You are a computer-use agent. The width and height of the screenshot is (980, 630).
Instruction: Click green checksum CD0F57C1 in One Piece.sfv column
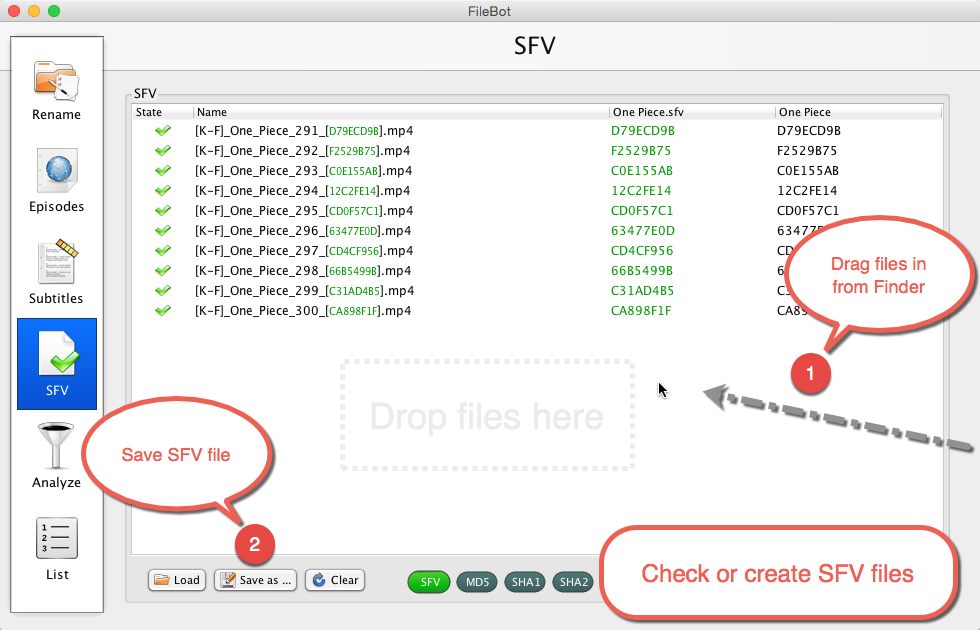pyautogui.click(x=642, y=211)
